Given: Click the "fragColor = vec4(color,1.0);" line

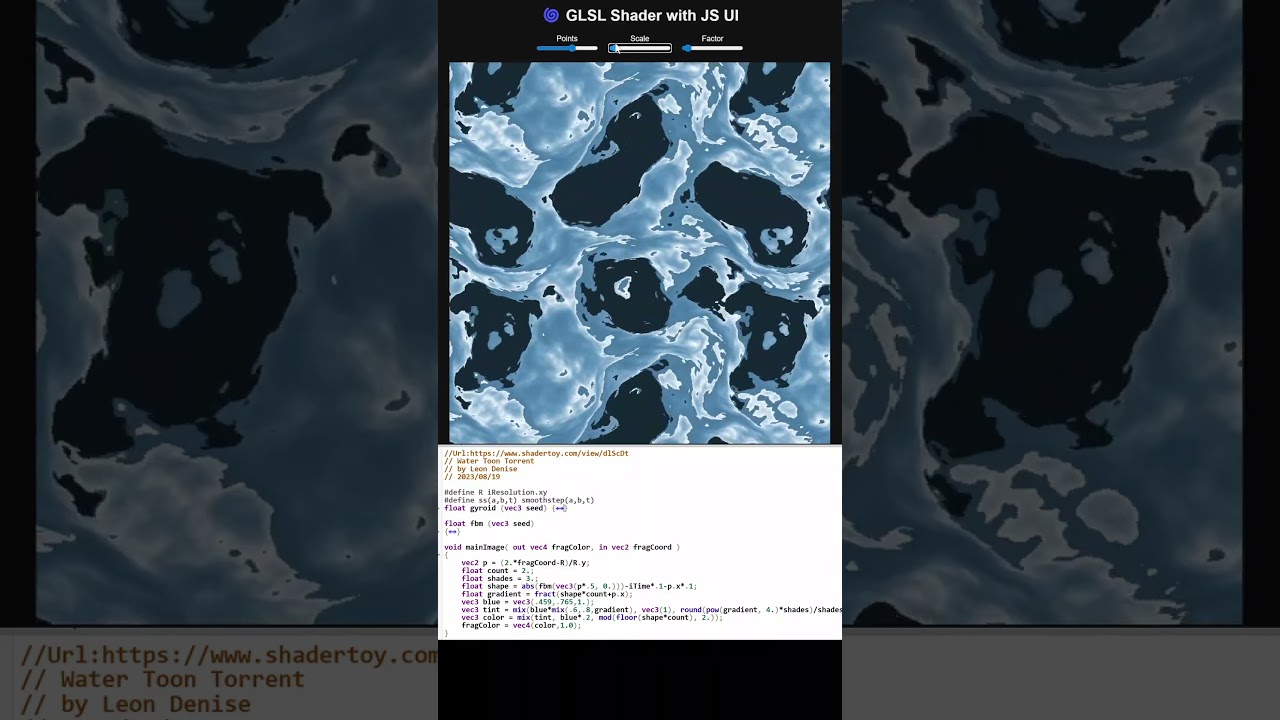Looking at the screenshot, I should 521,625.
